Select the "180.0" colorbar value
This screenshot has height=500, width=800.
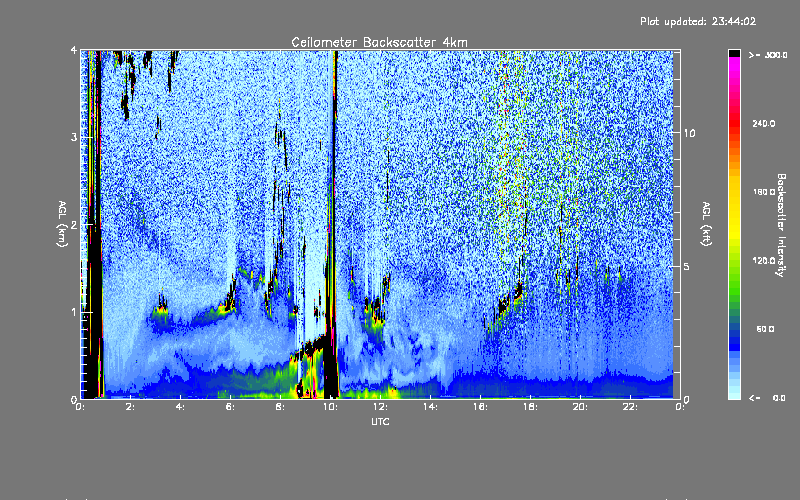tap(764, 192)
